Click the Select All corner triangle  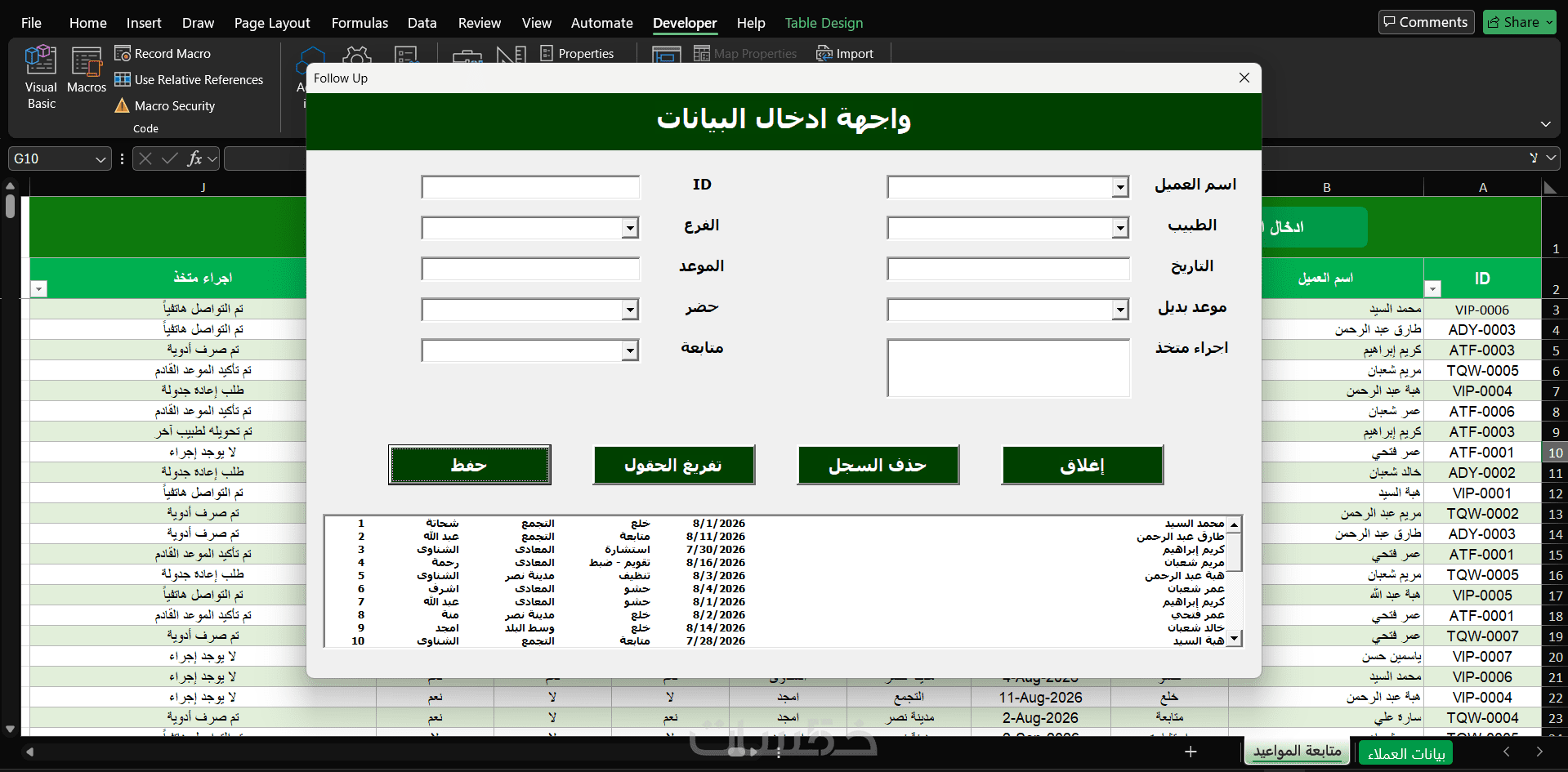coord(1550,187)
